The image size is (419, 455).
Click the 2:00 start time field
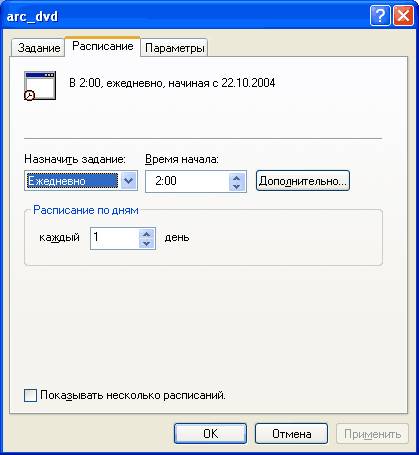[x=188, y=182]
